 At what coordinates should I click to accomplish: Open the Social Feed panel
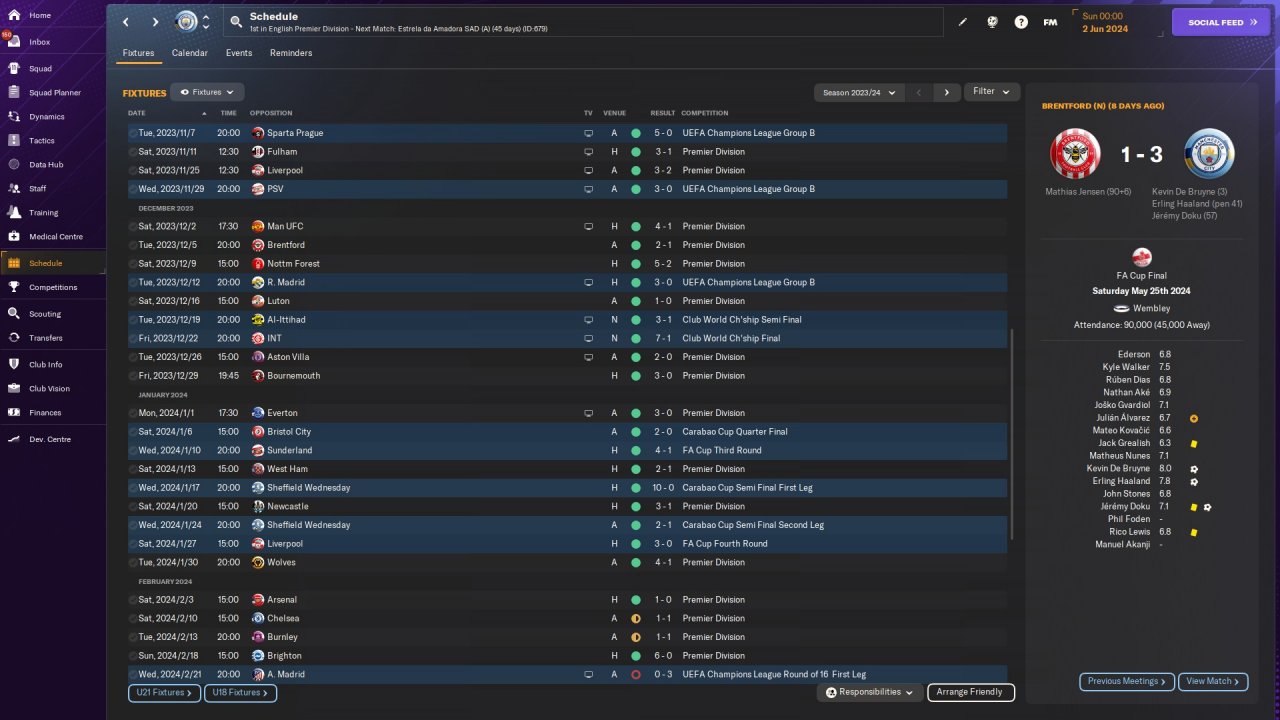(1221, 22)
